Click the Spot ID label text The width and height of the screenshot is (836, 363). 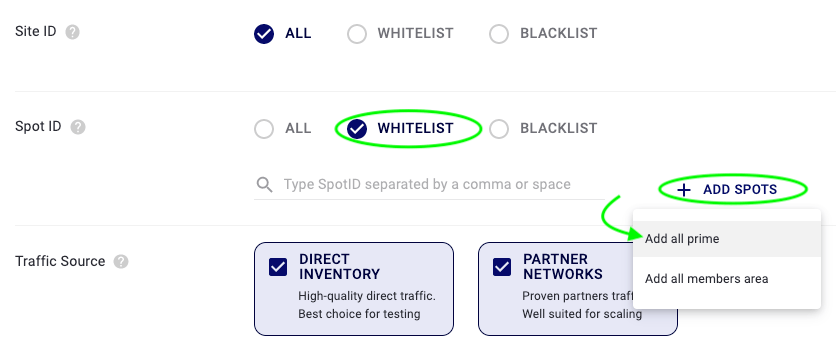pyautogui.click(x=38, y=127)
